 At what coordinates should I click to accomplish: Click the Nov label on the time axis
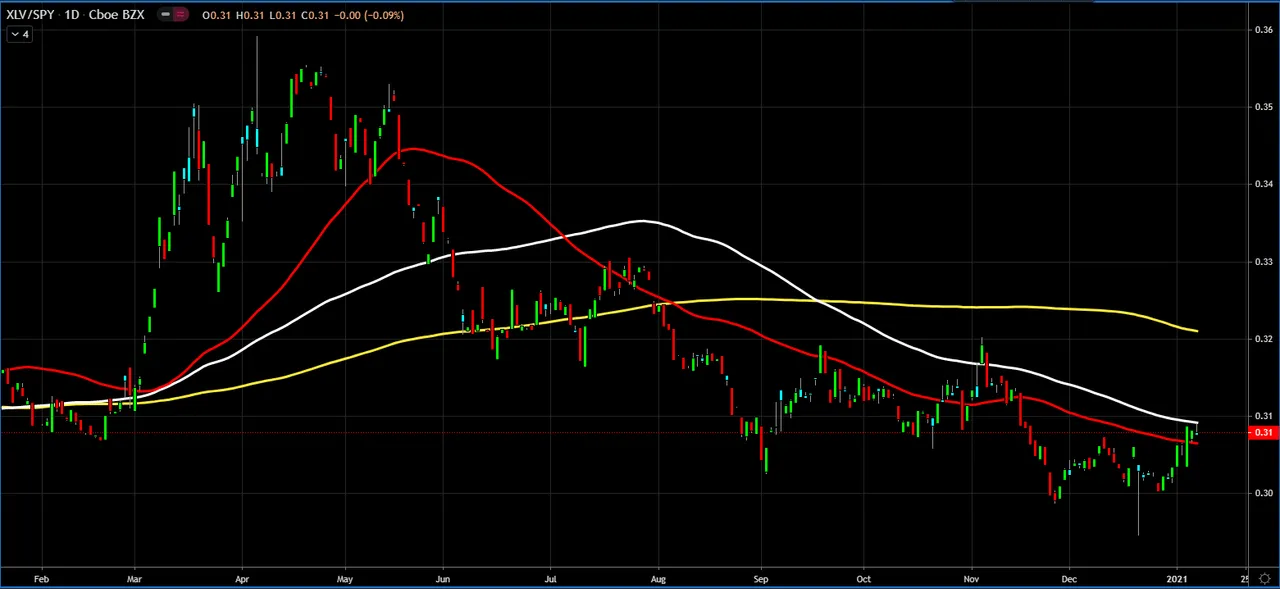(x=971, y=578)
